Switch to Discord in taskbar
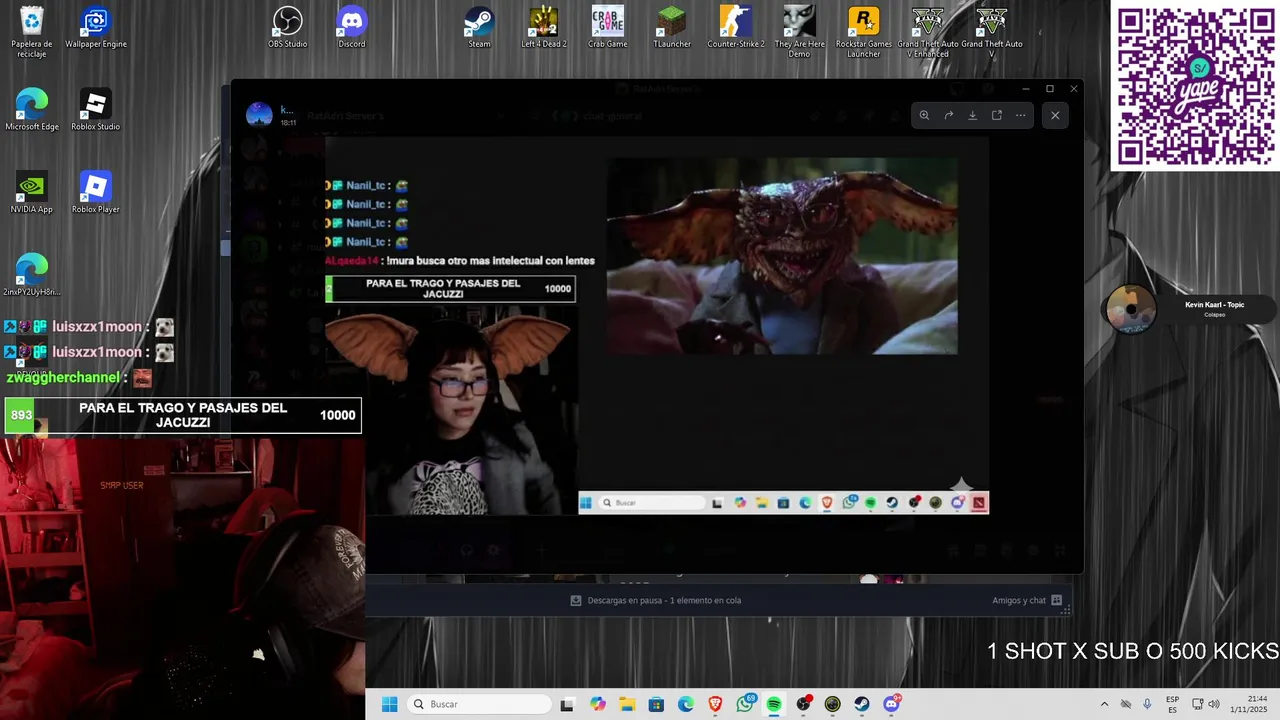1280x720 pixels. point(891,704)
